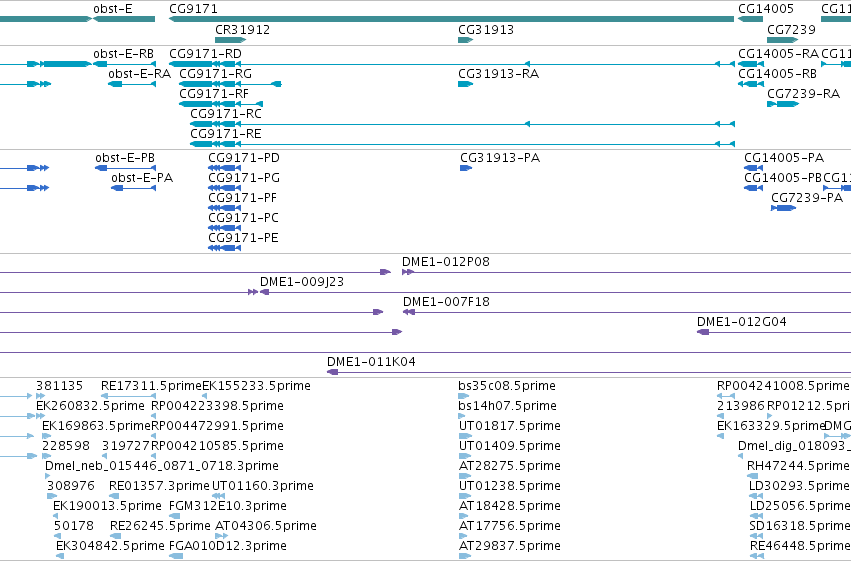Open protein CG9171-PD
This screenshot has width=851, height=561.
tap(225, 168)
